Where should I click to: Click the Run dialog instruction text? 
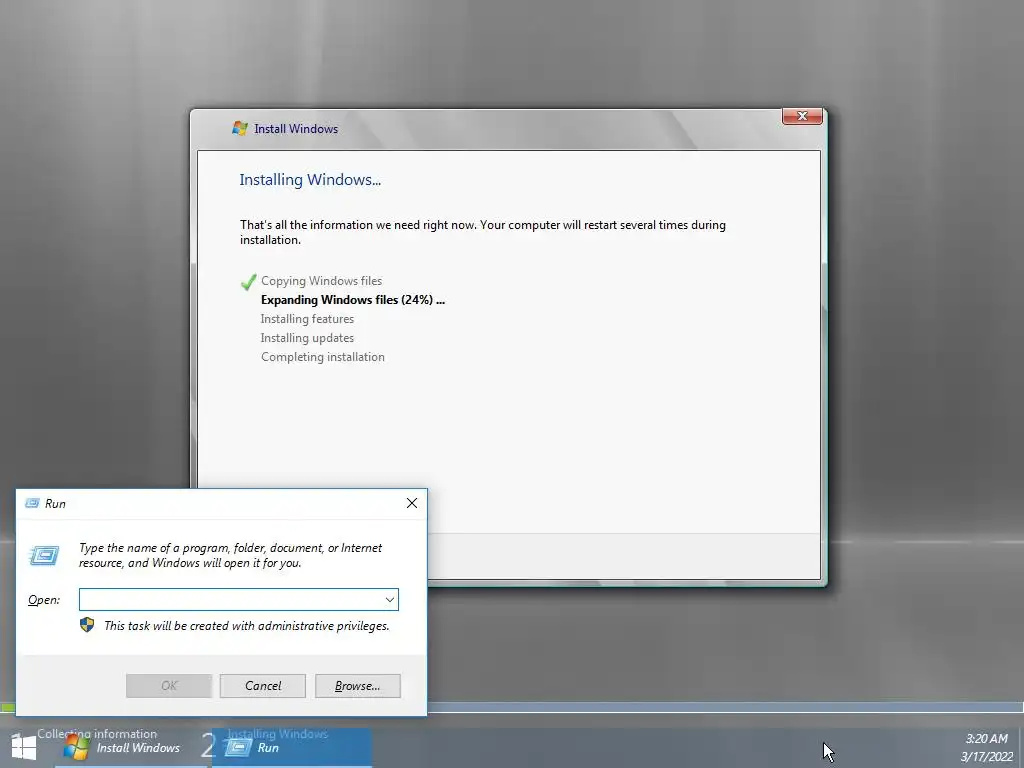coord(231,555)
